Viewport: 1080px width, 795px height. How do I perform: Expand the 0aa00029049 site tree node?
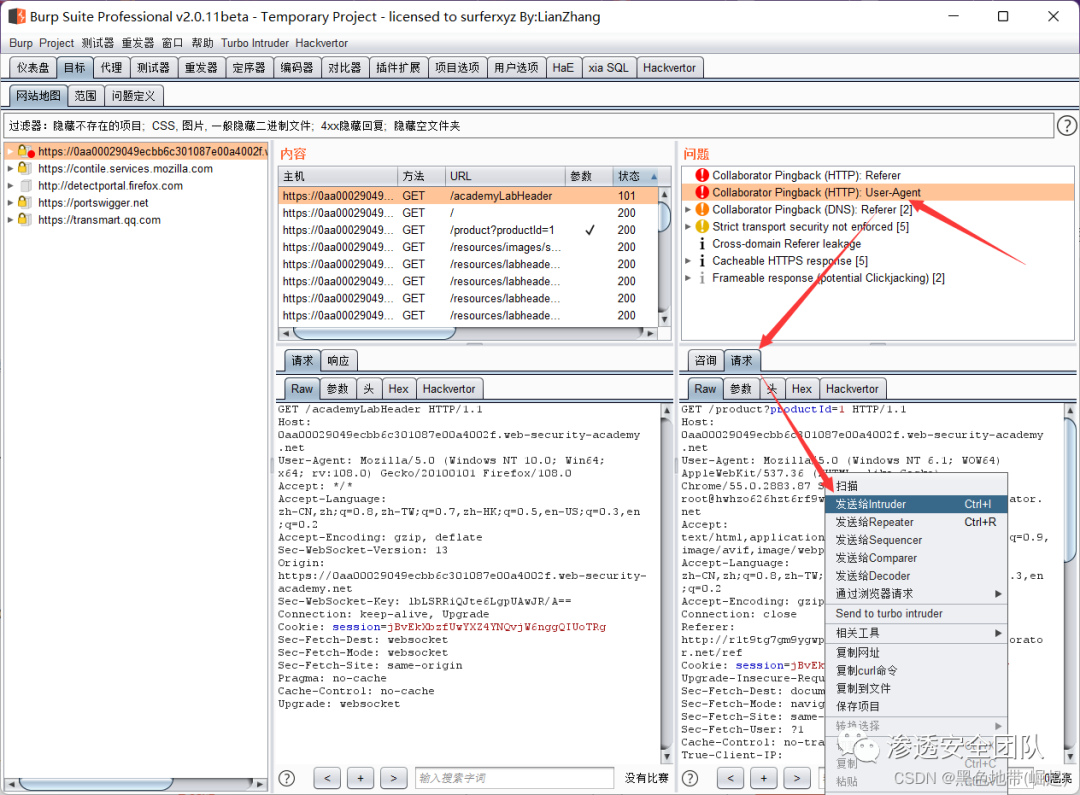click(10, 151)
